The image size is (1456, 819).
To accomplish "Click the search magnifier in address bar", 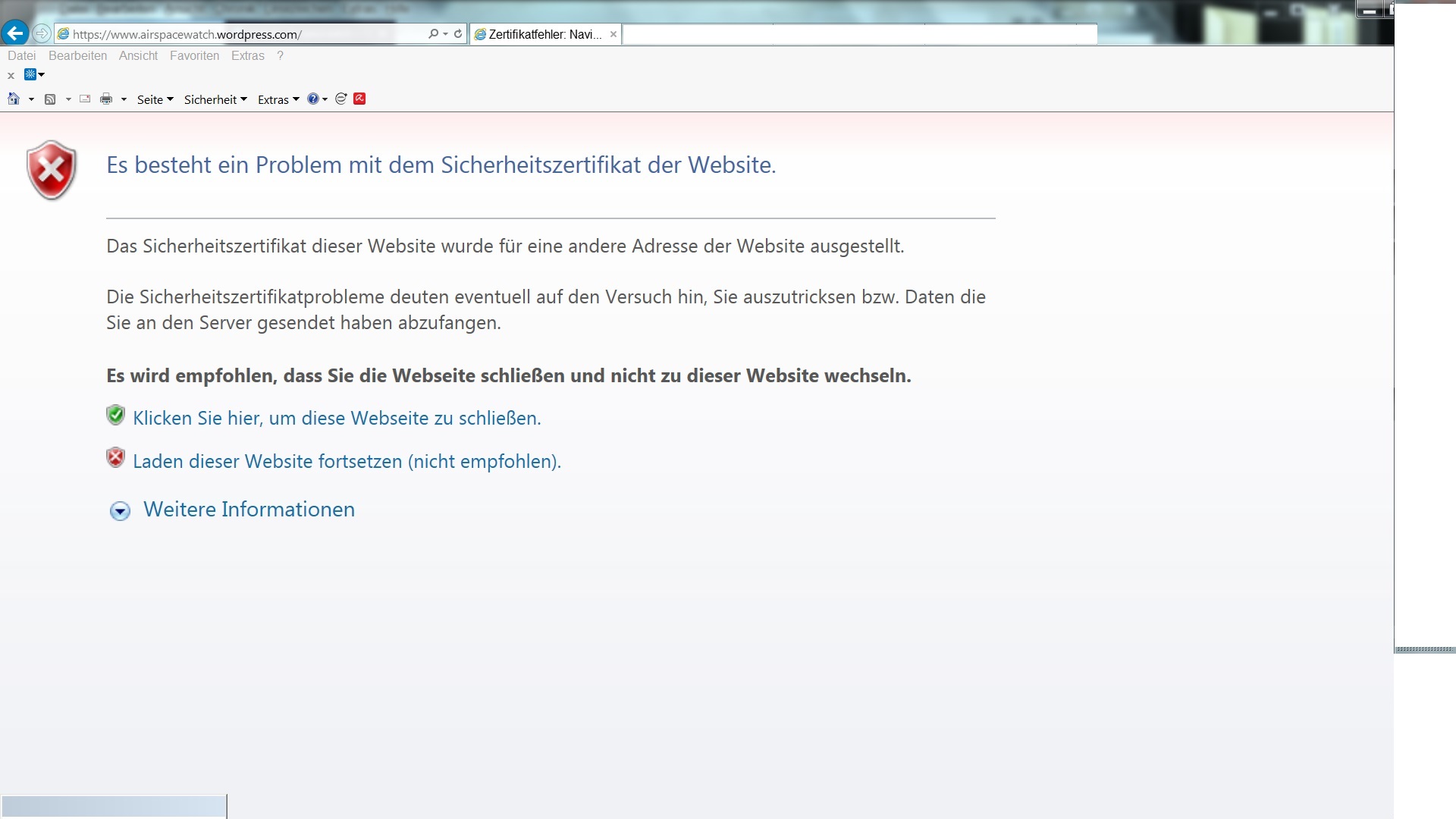I will 433,34.
